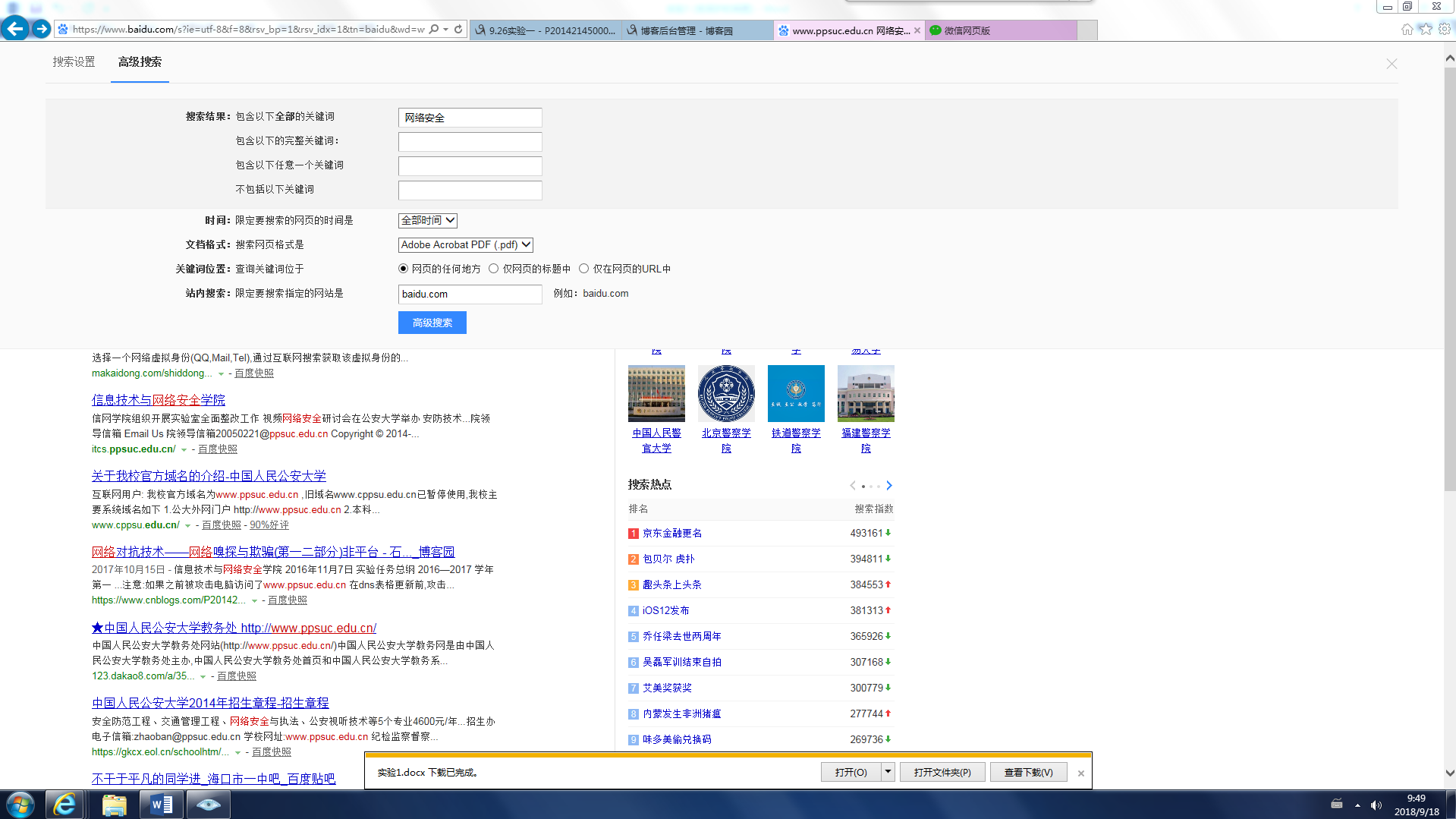Open the 福建警察学院 building thumbnail

point(866,393)
